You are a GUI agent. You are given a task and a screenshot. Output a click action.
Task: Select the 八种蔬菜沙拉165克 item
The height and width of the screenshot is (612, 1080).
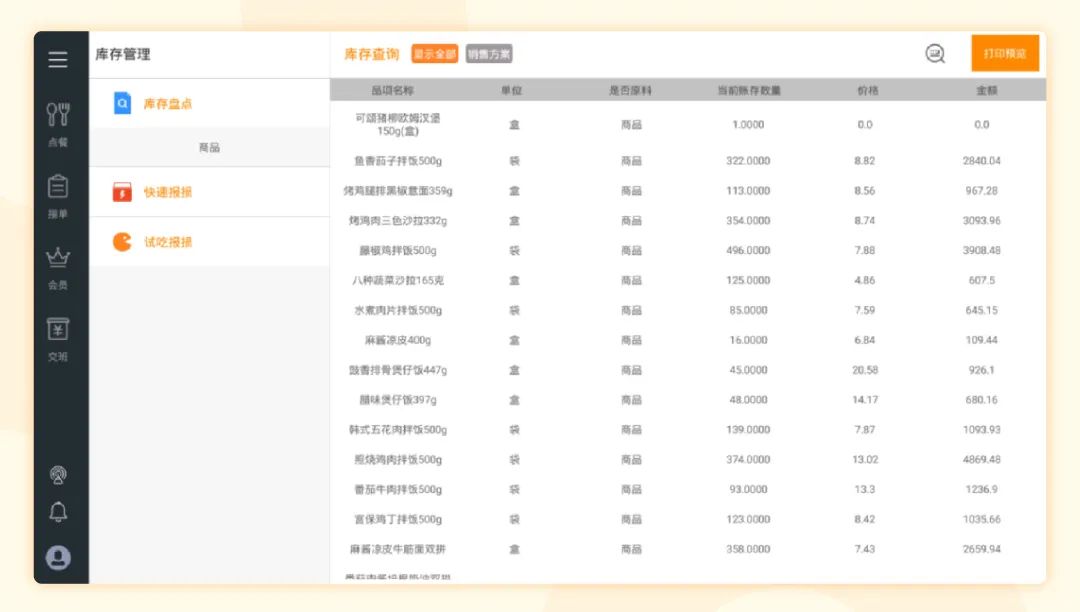click(398, 280)
